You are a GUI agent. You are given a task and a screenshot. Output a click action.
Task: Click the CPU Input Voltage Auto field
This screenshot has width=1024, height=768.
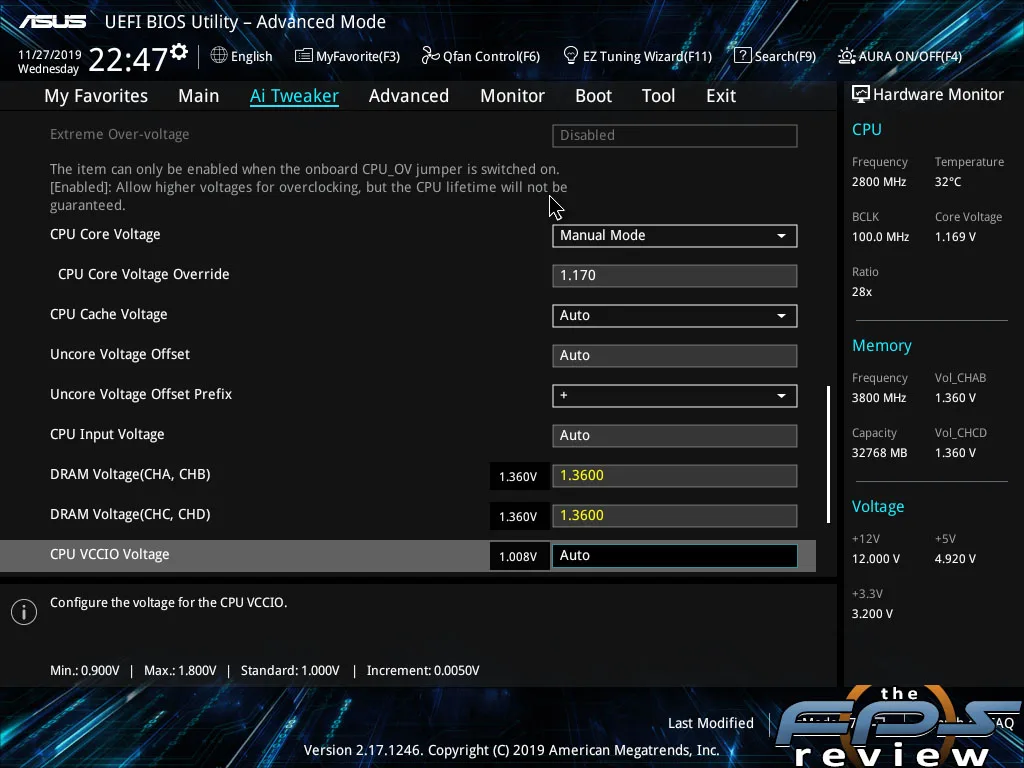tap(675, 436)
